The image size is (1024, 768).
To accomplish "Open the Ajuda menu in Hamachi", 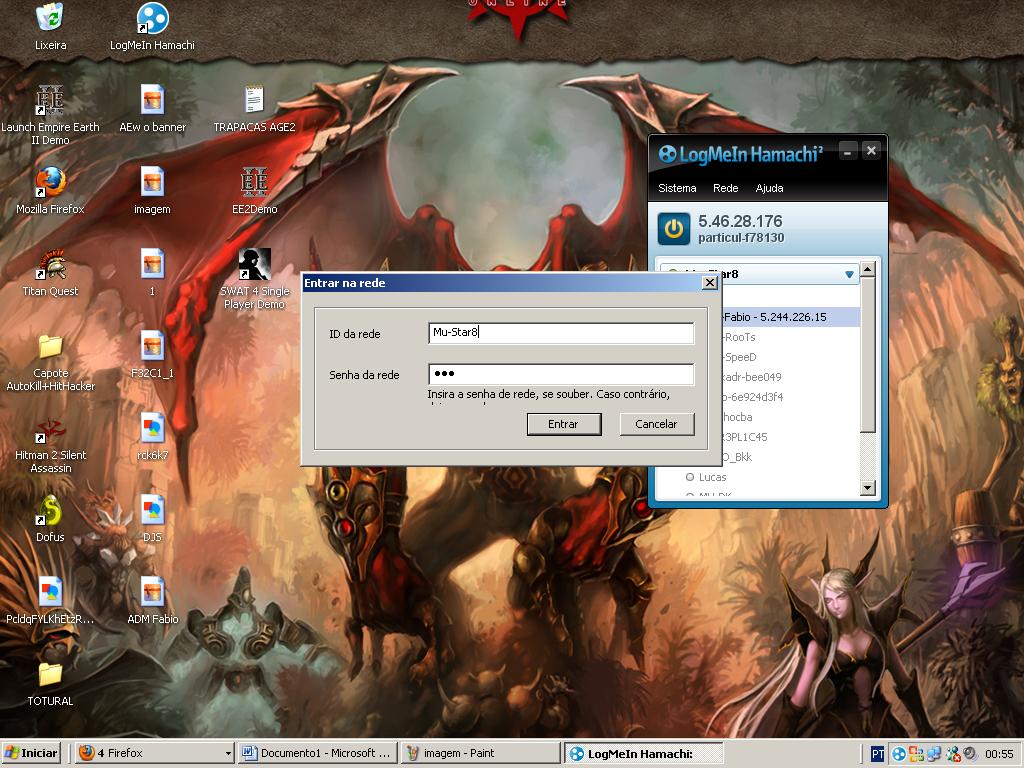I will 769,188.
